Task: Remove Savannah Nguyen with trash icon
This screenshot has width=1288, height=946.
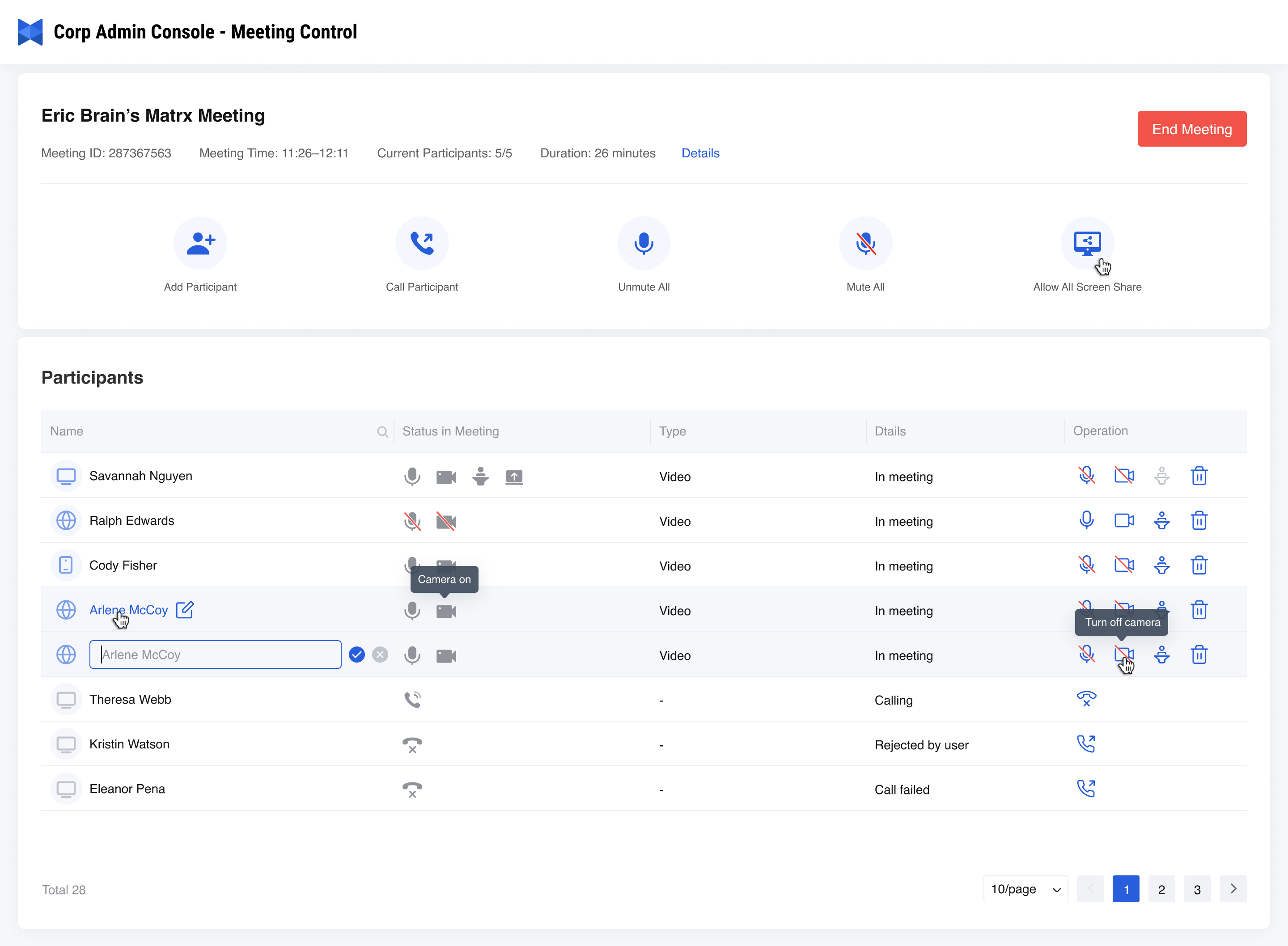Action: coord(1199,476)
